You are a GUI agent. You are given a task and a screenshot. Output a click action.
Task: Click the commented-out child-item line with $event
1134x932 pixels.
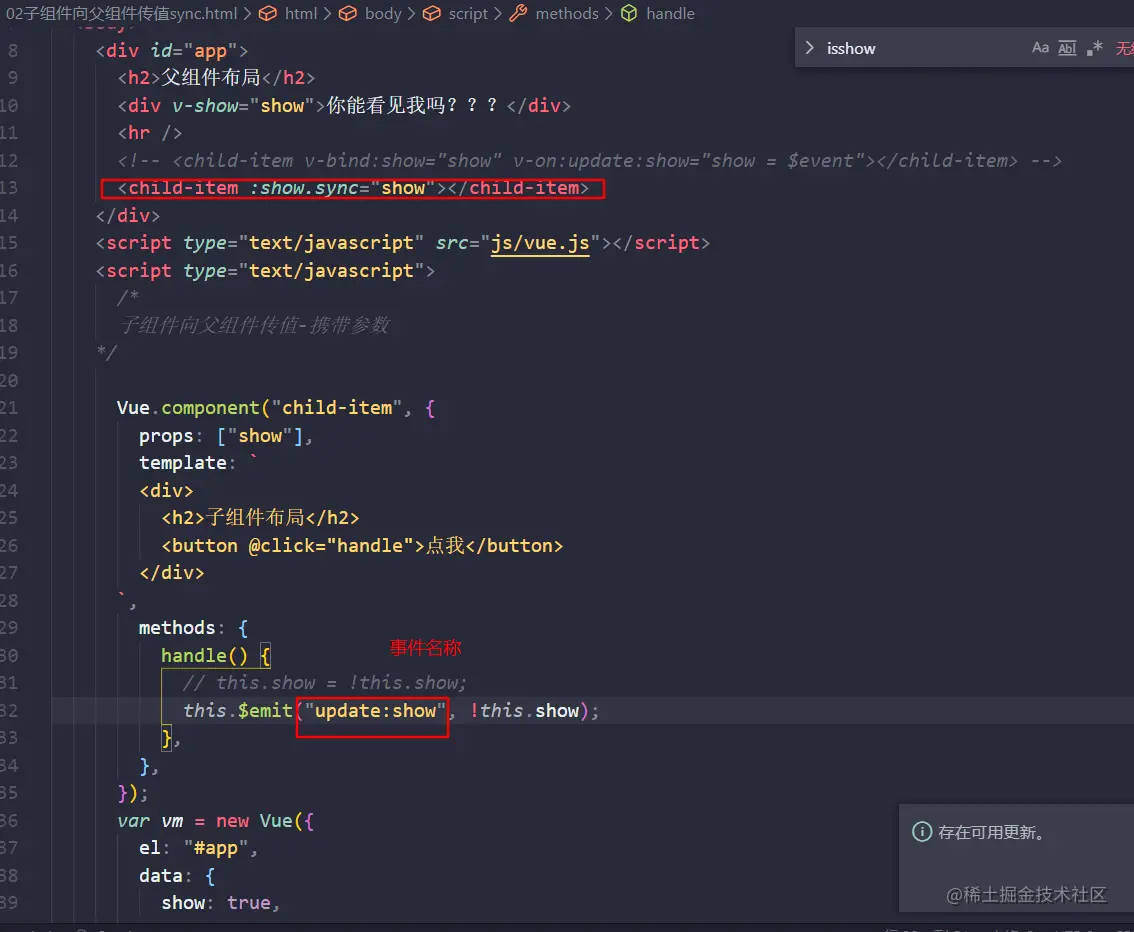[x=589, y=161]
